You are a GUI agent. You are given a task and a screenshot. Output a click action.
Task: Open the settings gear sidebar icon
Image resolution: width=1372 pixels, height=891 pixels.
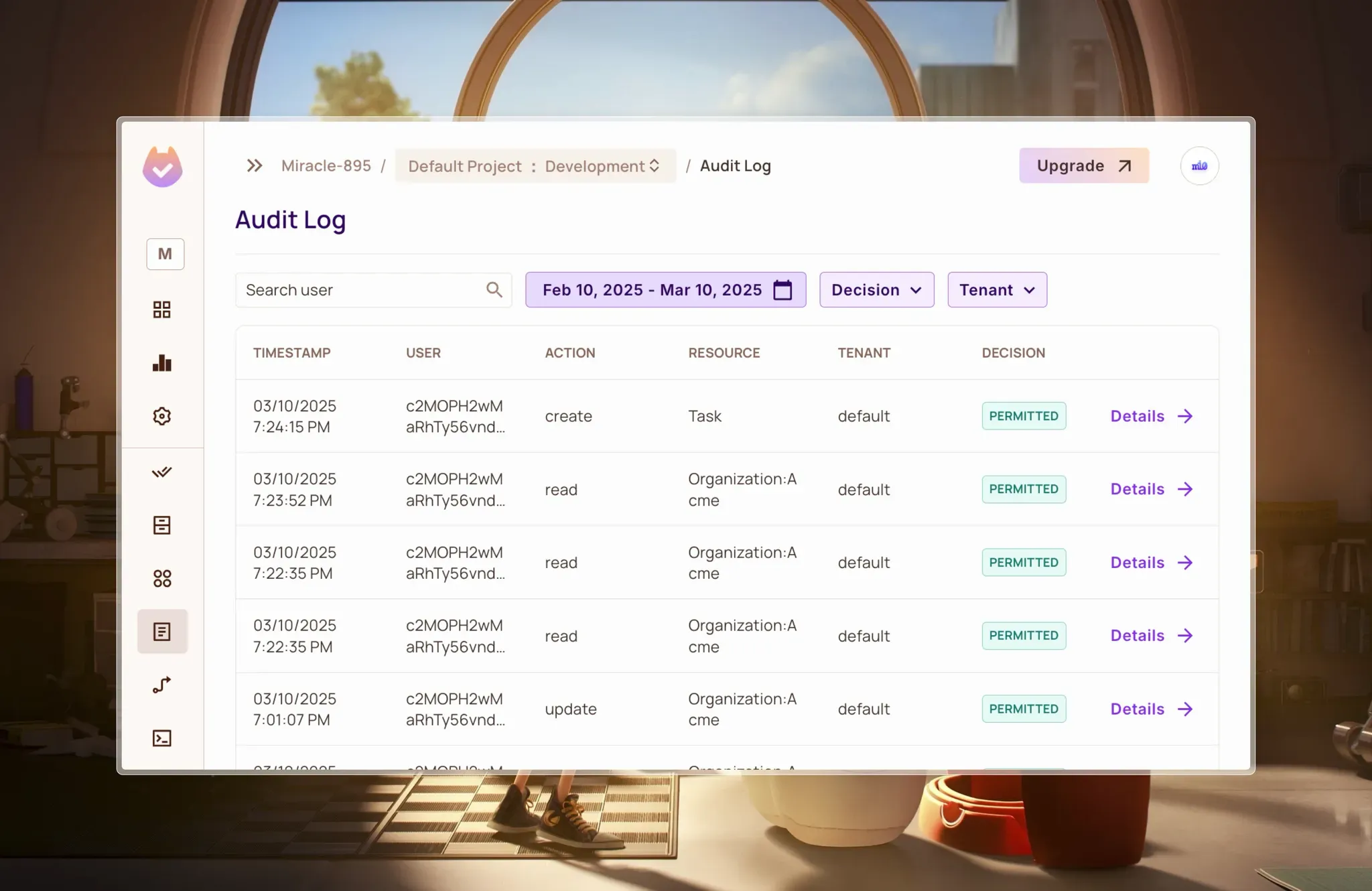(x=162, y=416)
